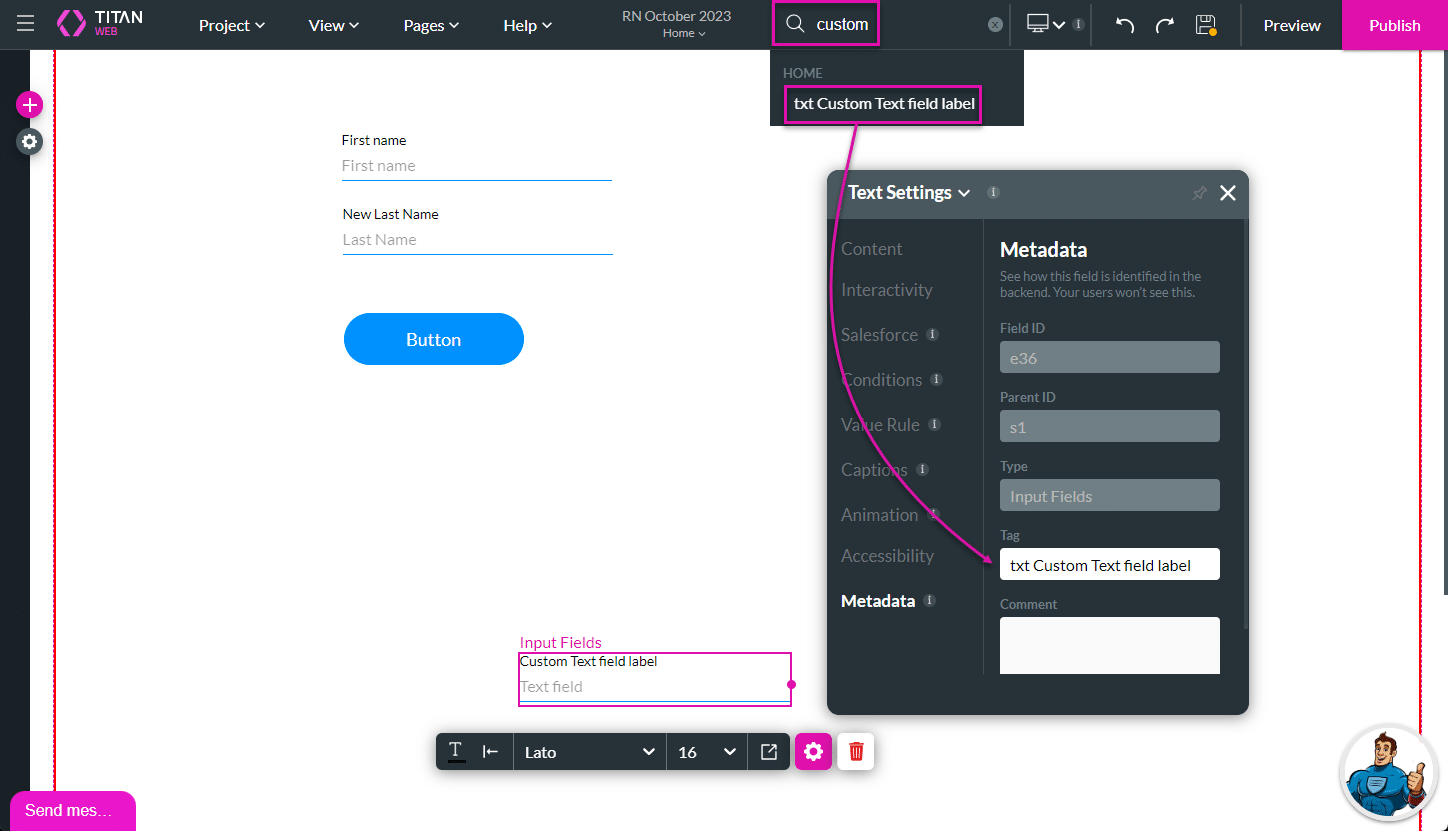The height and width of the screenshot is (831, 1448).
Task: Delete element with red trash icon
Action: pos(856,752)
